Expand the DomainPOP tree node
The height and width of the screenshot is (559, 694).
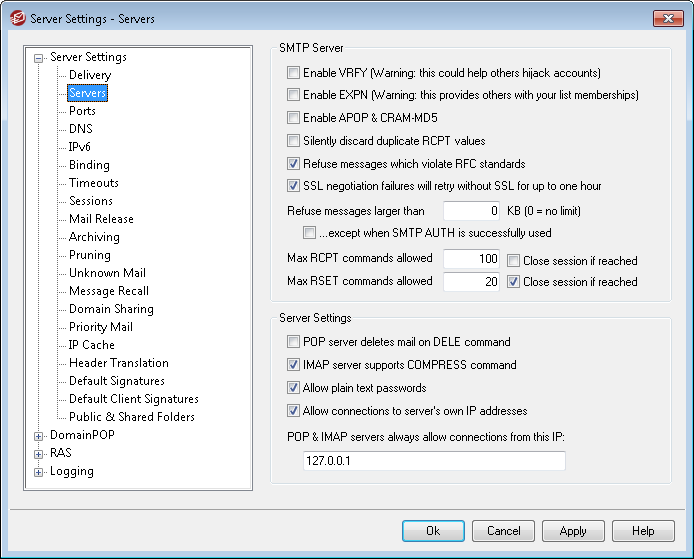coord(39,436)
